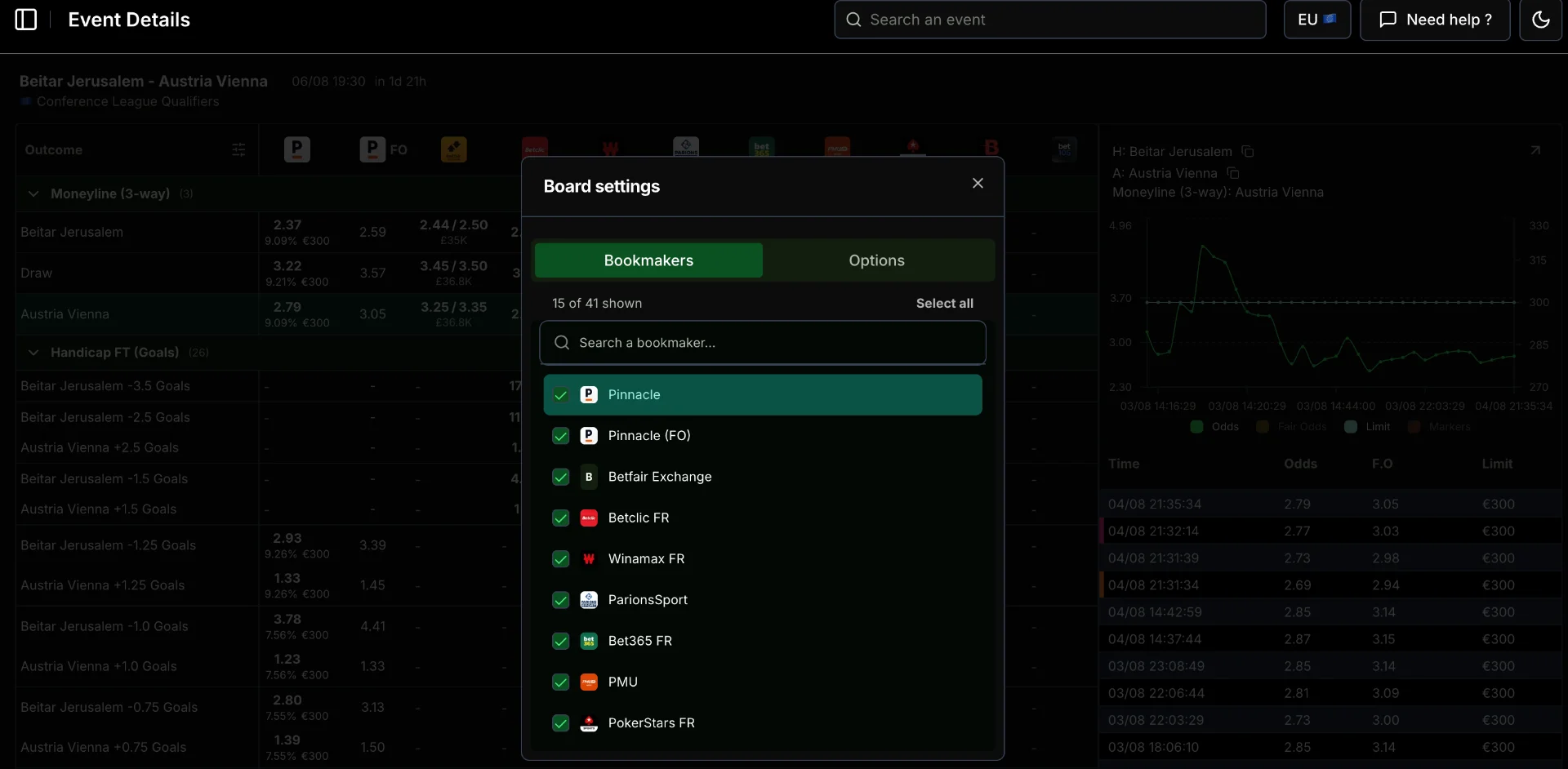Screen dimensions: 1568x769
Task: Close the Board settings dialog
Action: [x=978, y=184]
